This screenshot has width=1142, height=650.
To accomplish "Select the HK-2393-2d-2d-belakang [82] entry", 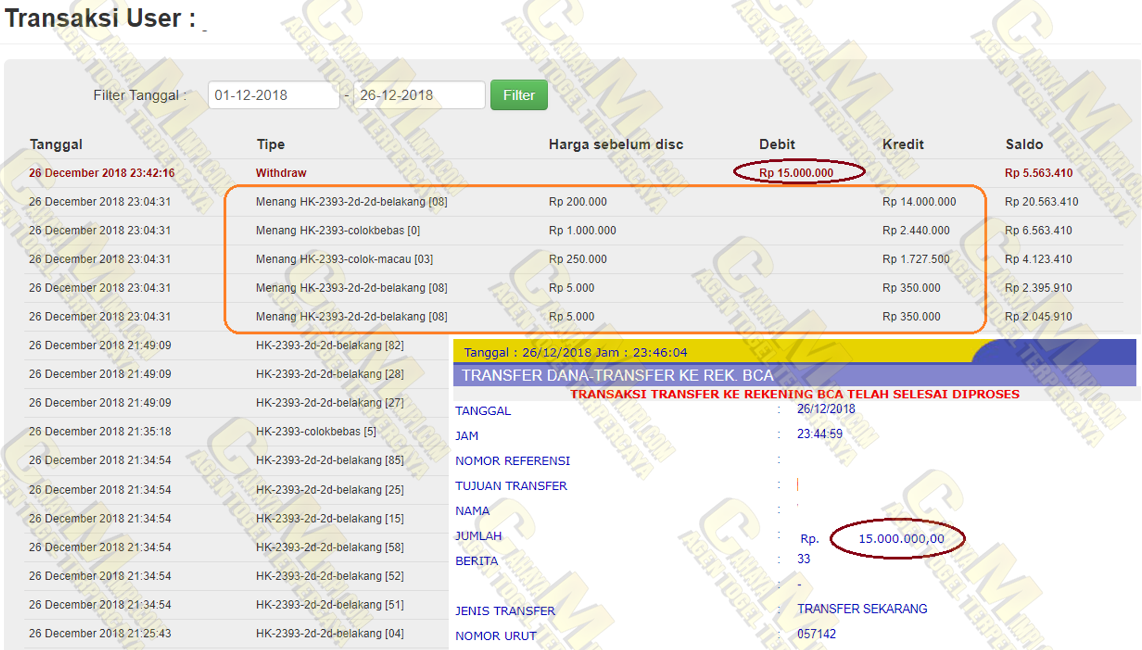I will 330,345.
